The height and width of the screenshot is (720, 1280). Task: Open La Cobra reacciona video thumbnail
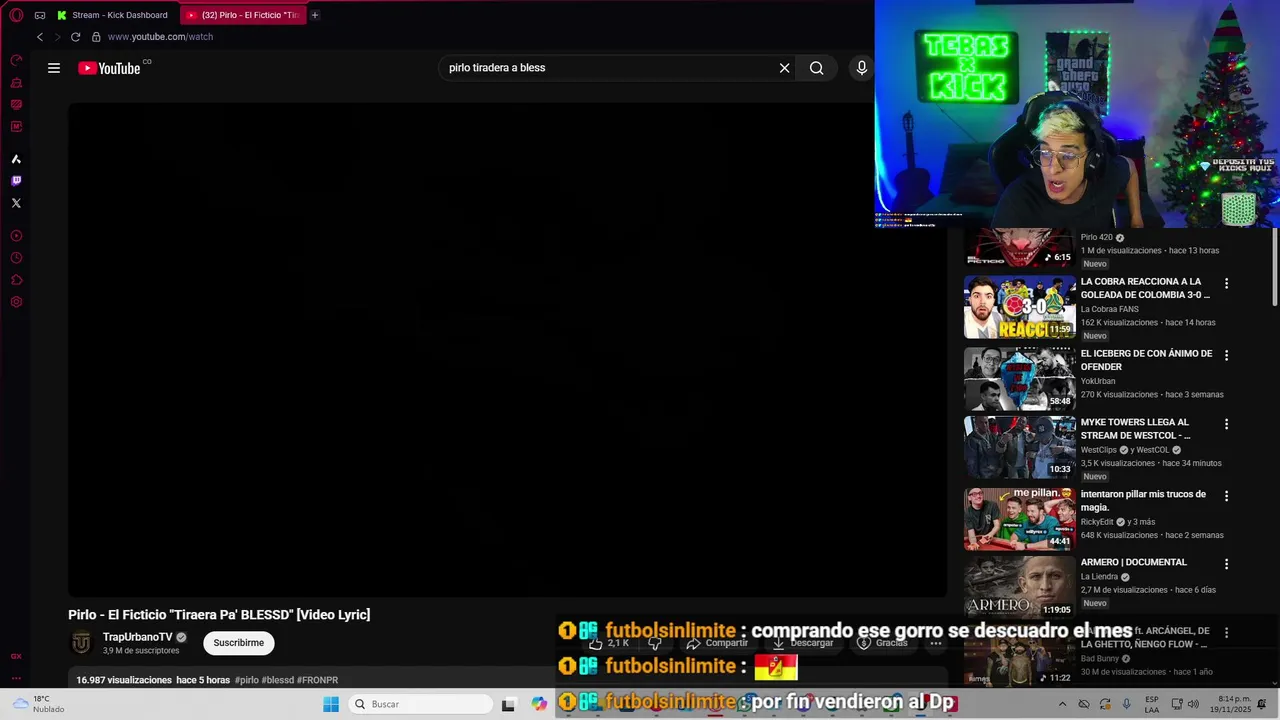click(1019, 307)
